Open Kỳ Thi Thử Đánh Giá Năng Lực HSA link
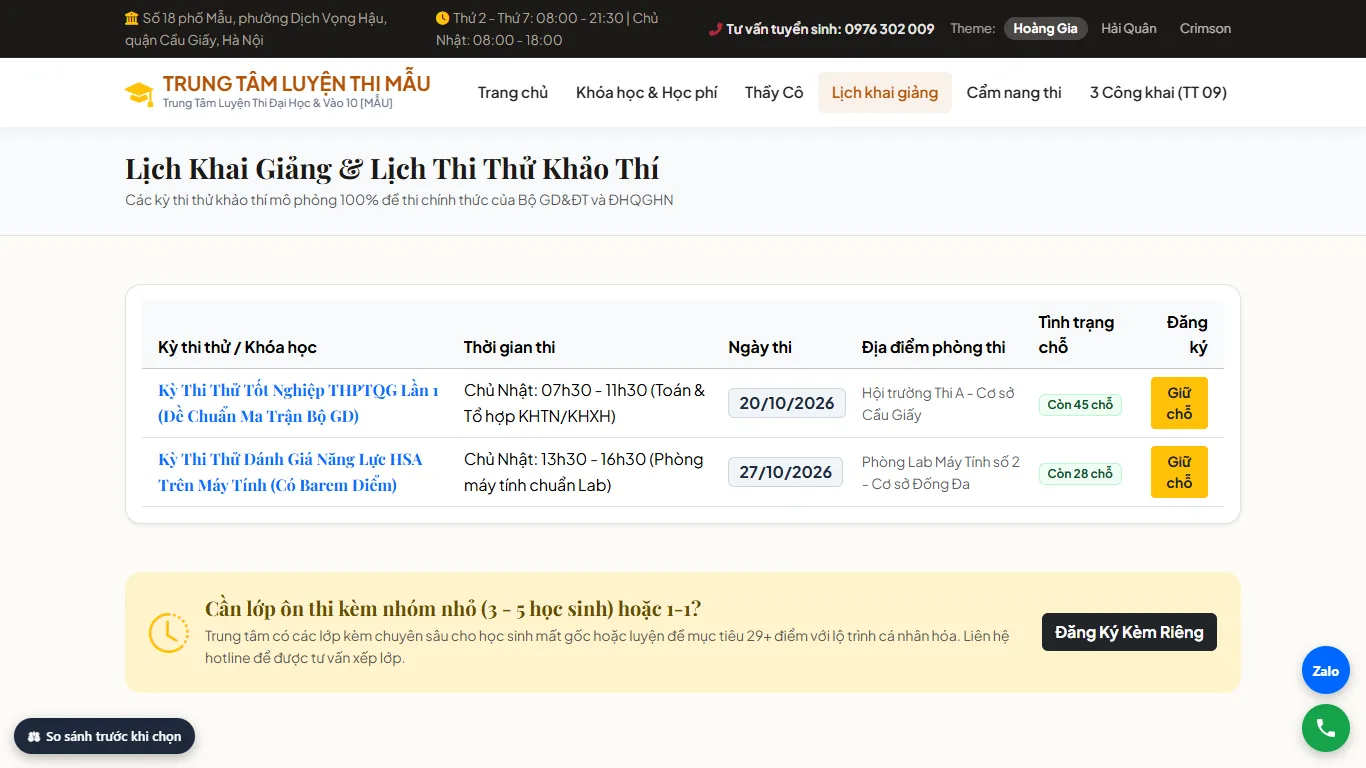The height and width of the screenshot is (768, 1366). click(x=290, y=472)
